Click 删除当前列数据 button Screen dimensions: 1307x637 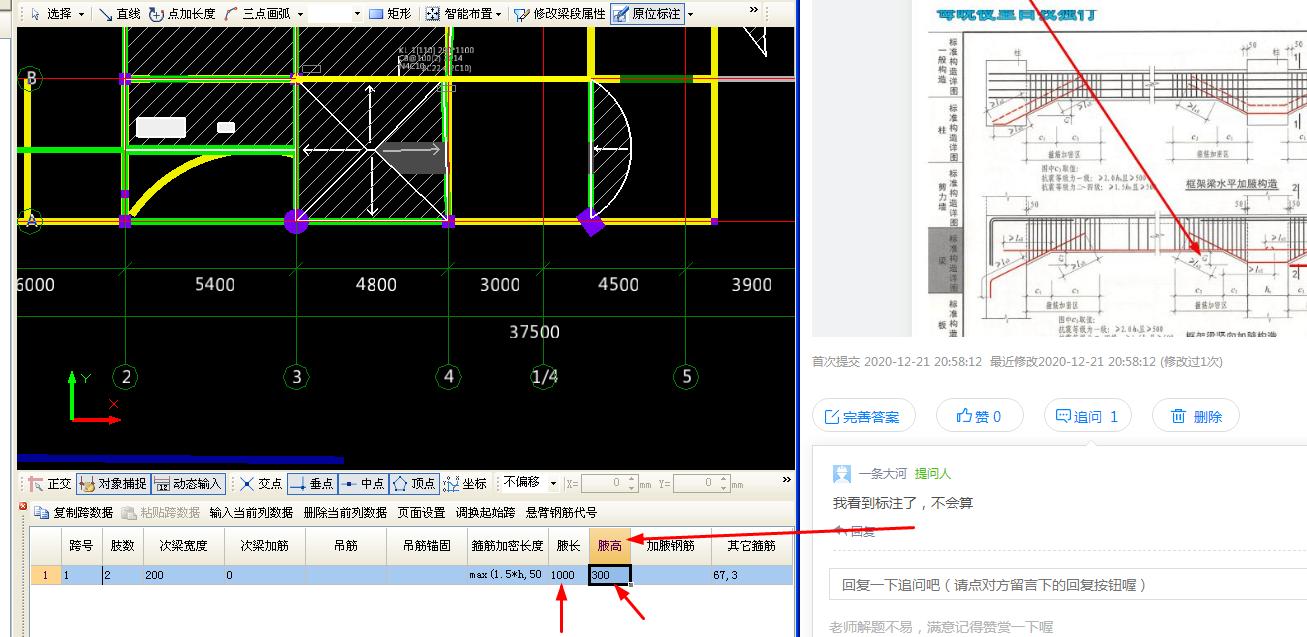coord(345,513)
